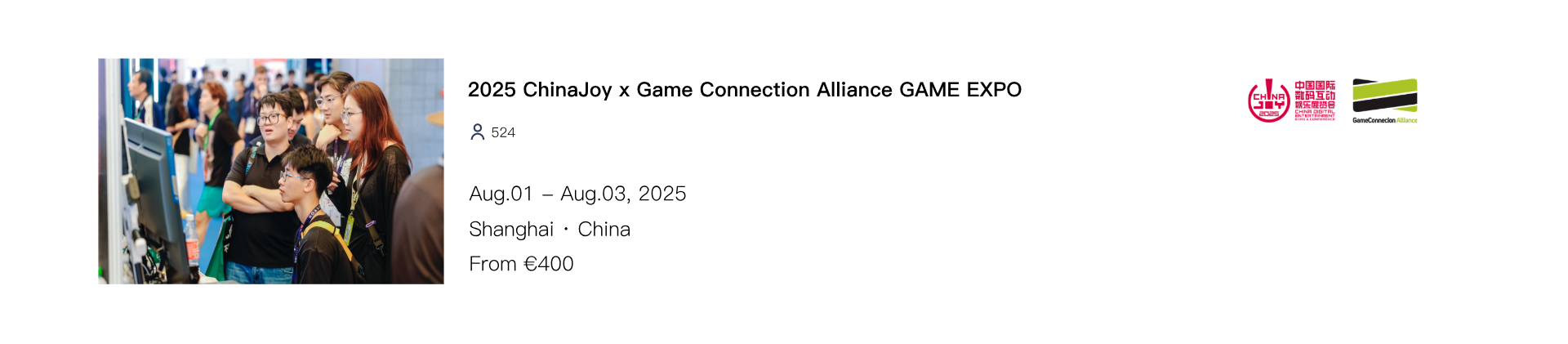Click the Shanghai location text
Image resolution: width=1568 pixels, height=344 pixels.
point(511,230)
